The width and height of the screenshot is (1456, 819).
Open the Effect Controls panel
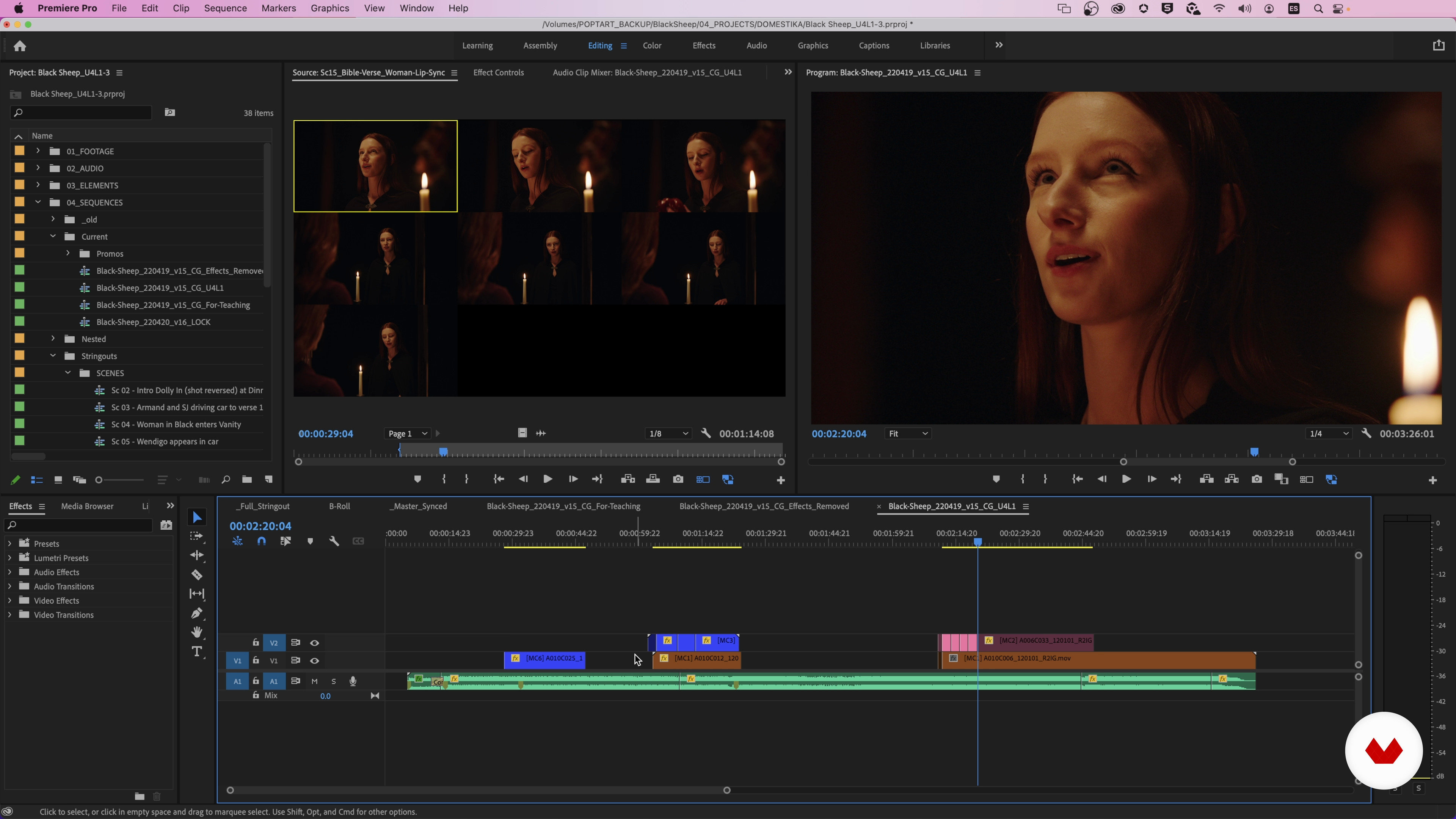coord(498,72)
